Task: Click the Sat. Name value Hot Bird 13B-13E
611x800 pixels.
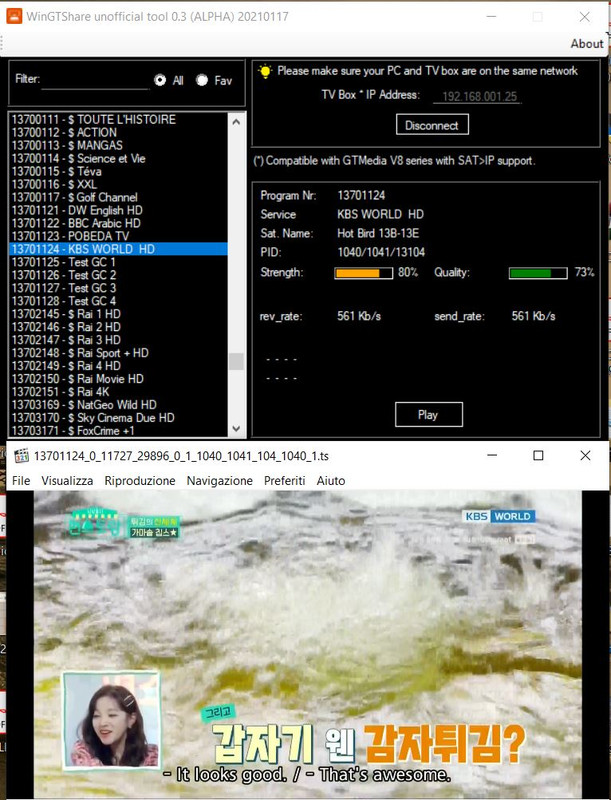Action: click(378, 233)
